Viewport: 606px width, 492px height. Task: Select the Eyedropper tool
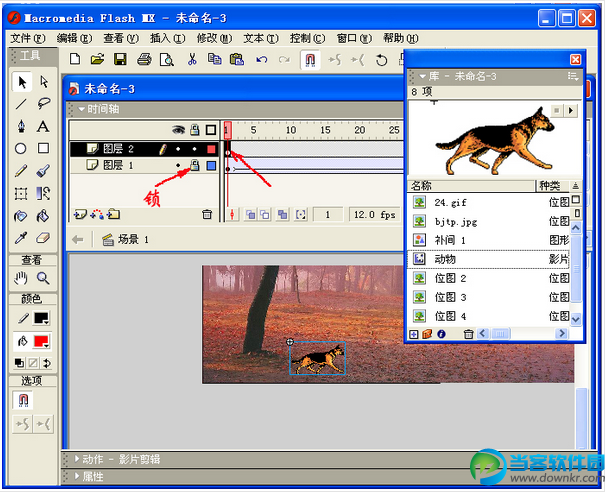(x=21, y=238)
